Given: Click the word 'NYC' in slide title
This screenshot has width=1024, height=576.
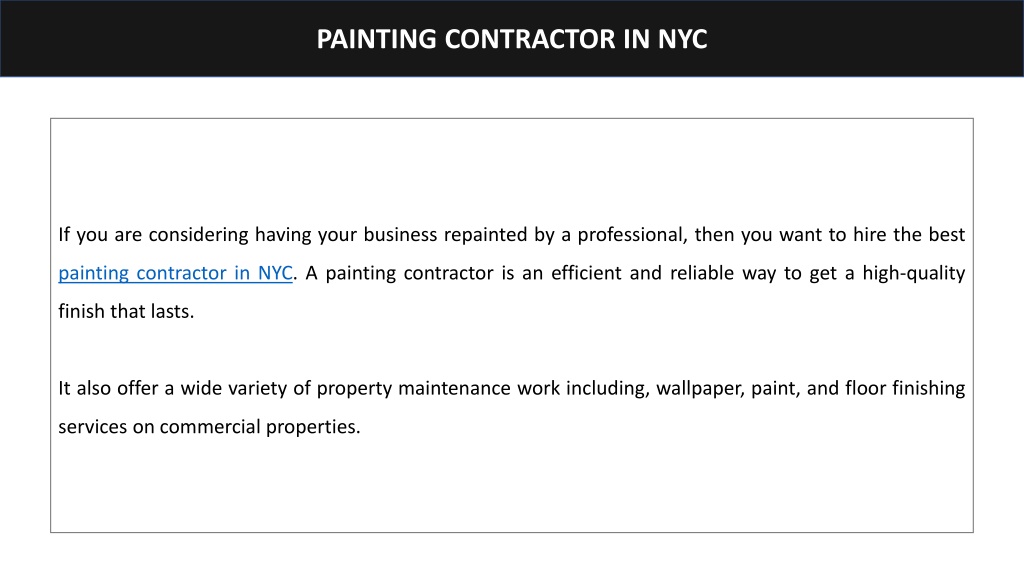Looking at the screenshot, I should 682,39.
